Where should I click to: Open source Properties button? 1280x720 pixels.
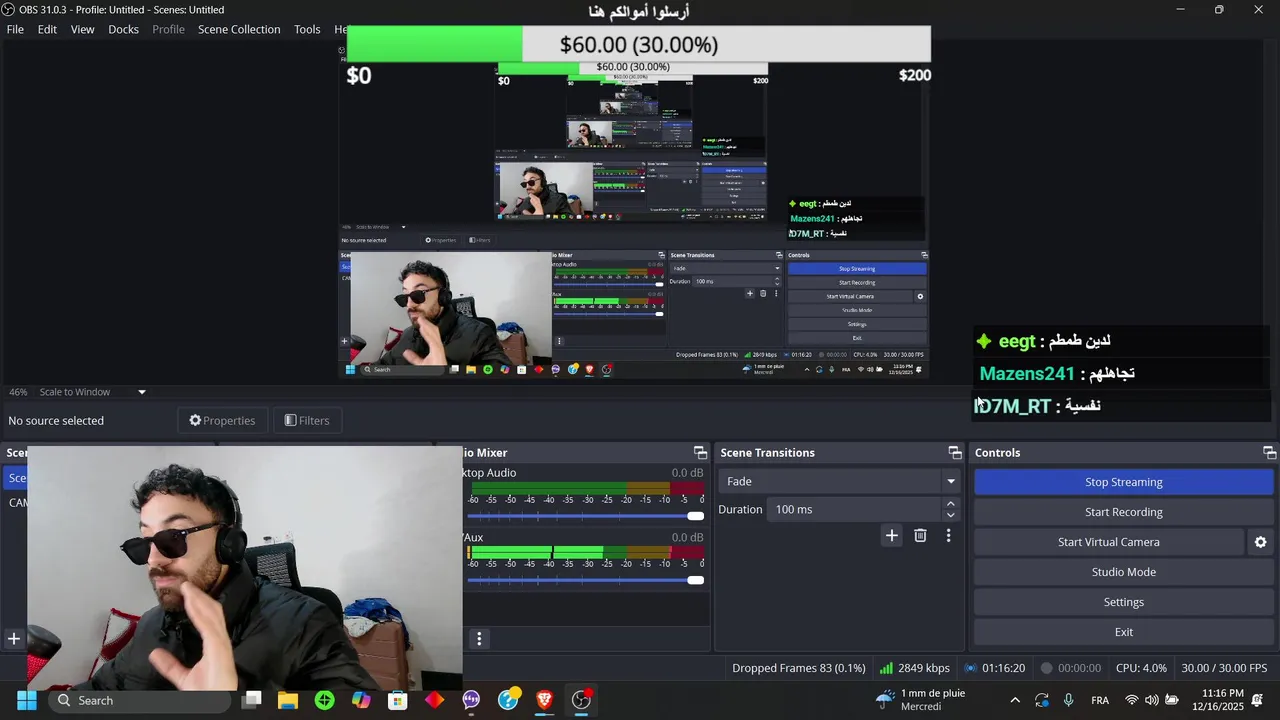pos(224,420)
